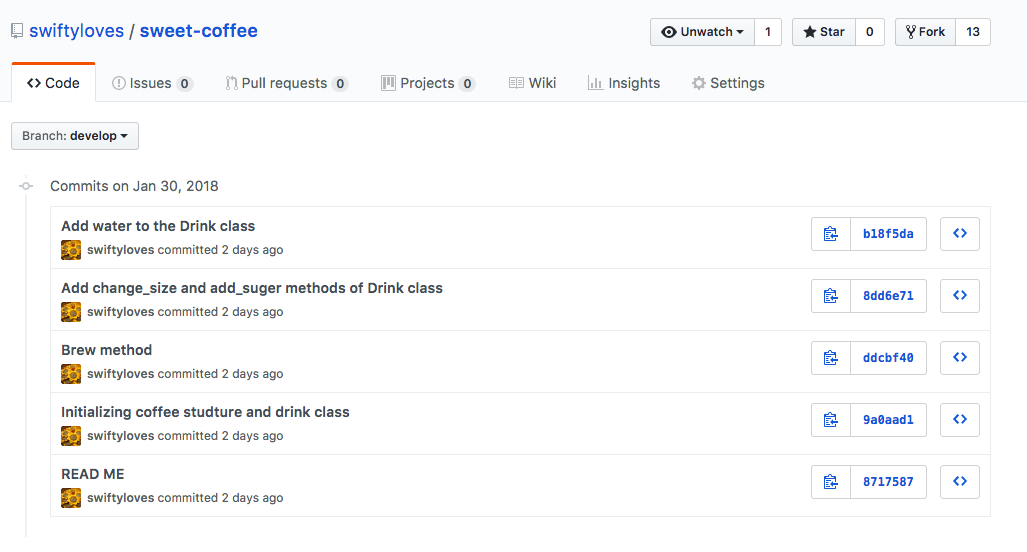Fork the sweet-coffee repository
The height and width of the screenshot is (552, 1027).
[925, 32]
